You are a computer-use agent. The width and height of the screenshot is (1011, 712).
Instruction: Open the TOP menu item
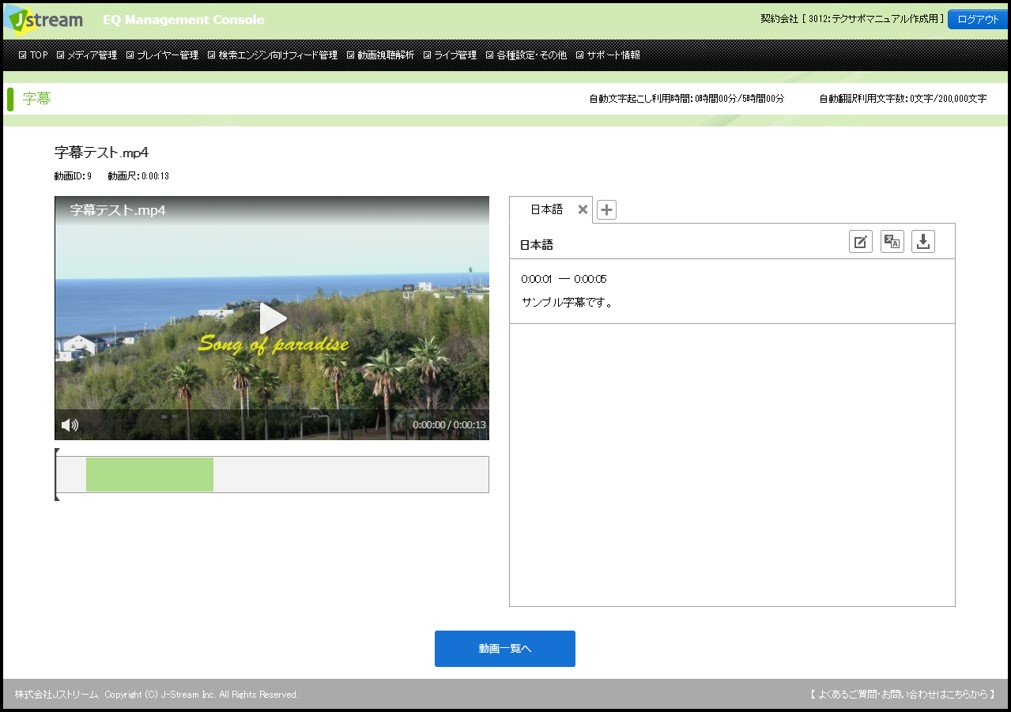34,55
